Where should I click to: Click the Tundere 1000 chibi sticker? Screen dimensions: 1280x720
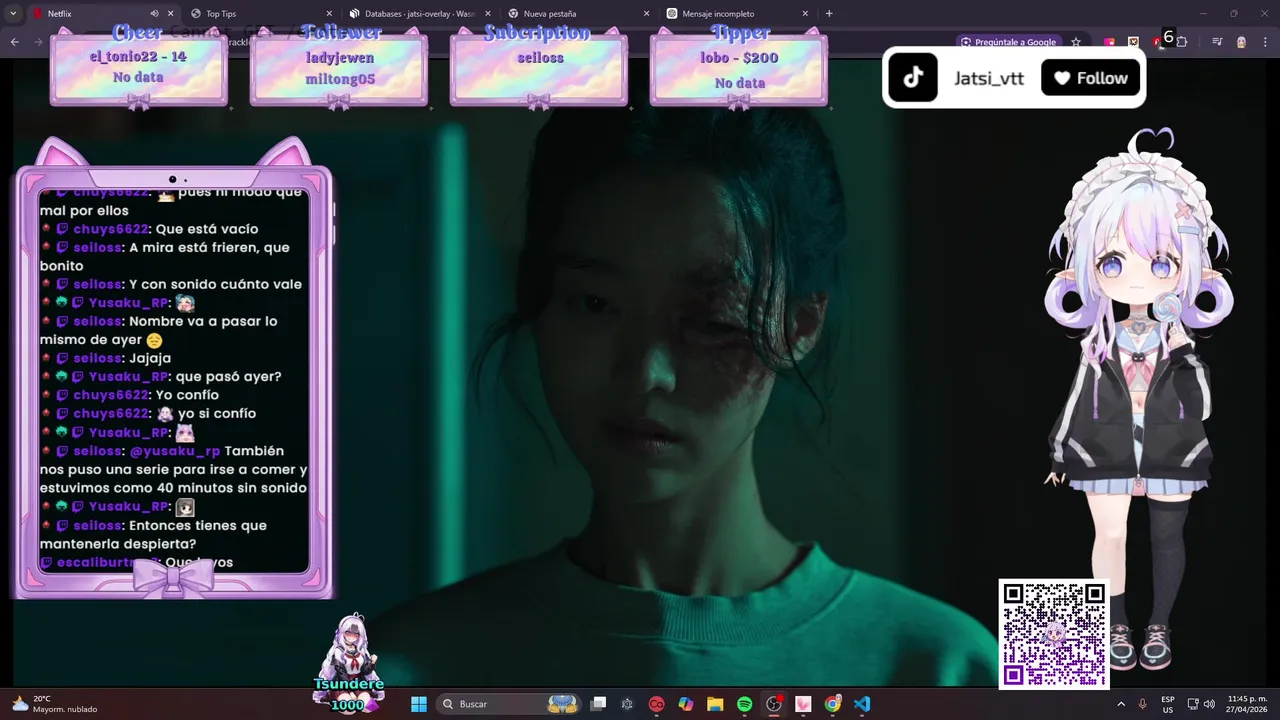click(348, 662)
